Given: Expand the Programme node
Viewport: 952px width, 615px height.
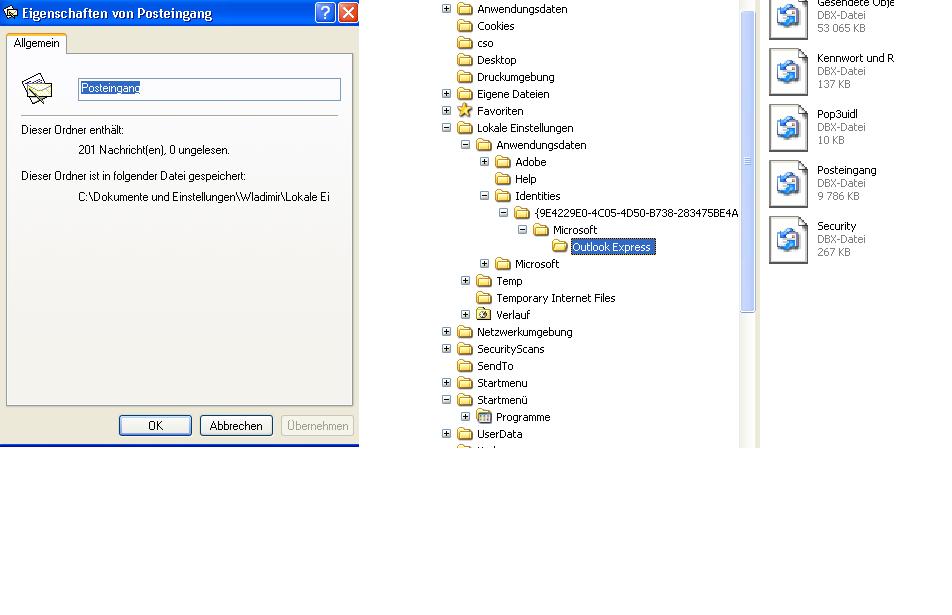Looking at the screenshot, I should tap(465, 416).
